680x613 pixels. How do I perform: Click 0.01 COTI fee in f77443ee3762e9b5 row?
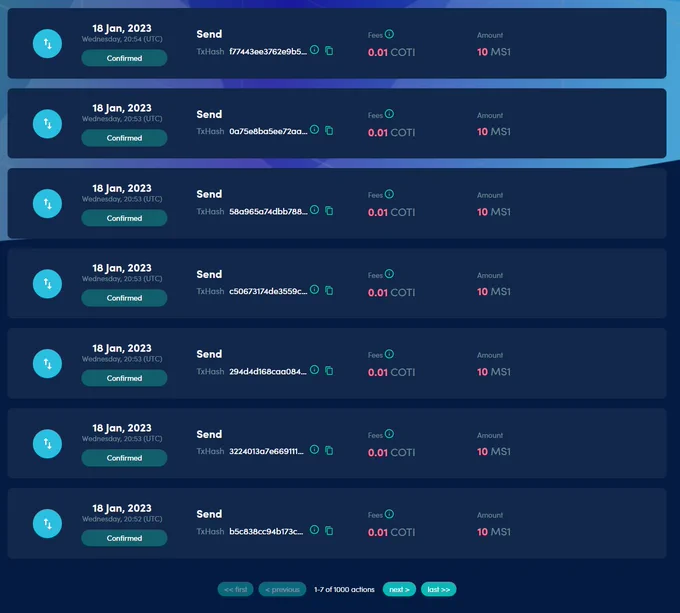[x=392, y=52]
